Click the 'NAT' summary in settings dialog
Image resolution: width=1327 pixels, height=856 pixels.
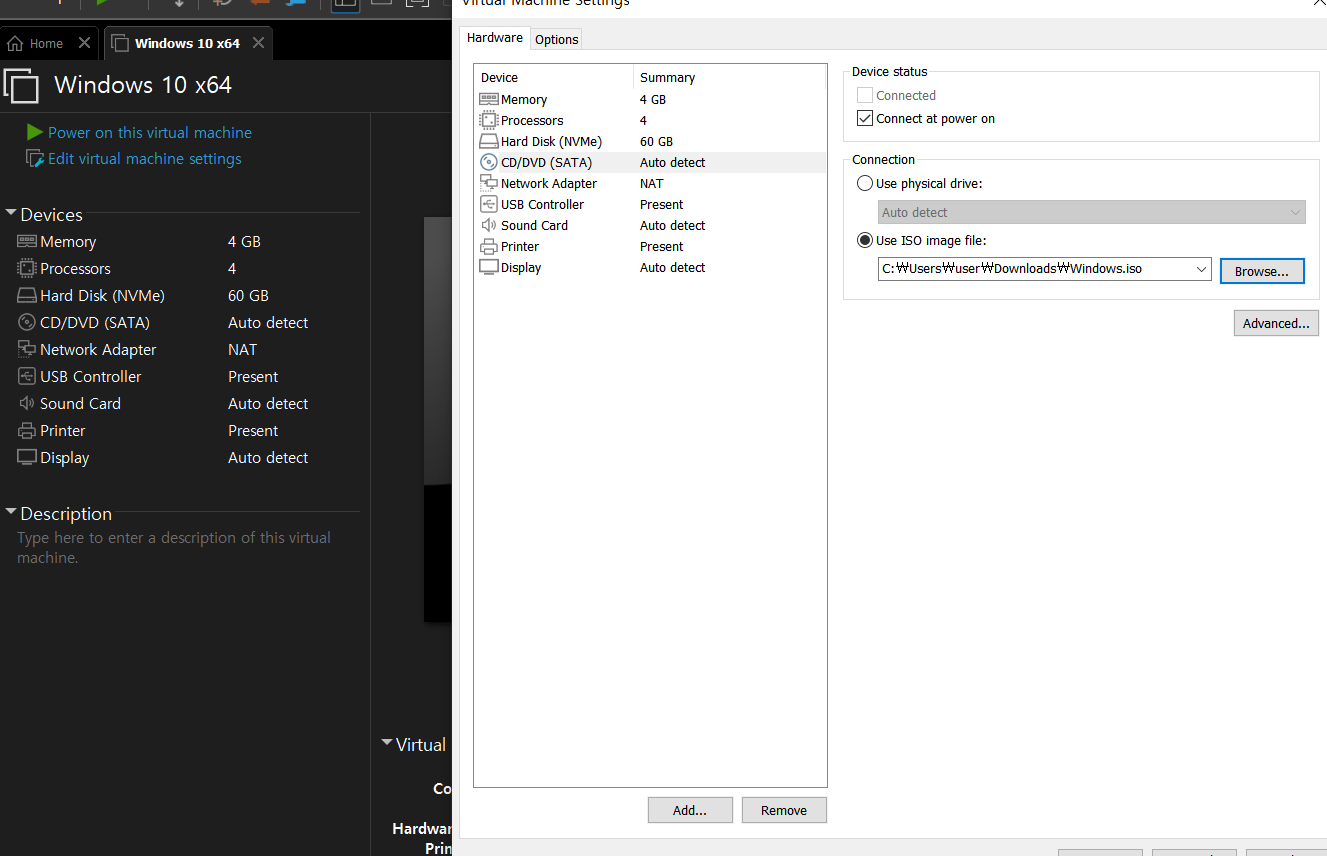pyautogui.click(x=651, y=183)
